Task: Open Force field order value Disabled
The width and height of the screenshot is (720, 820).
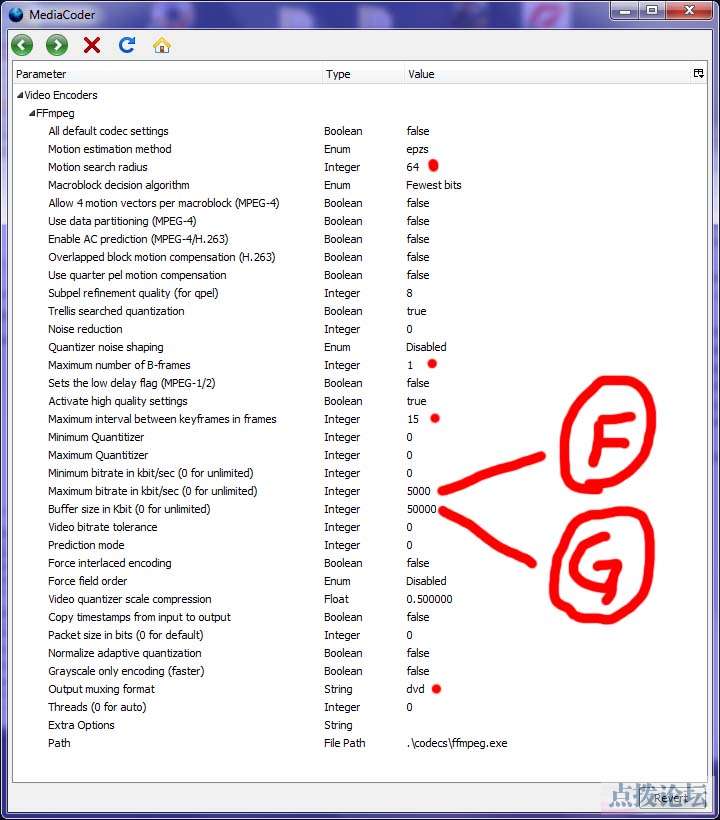Action: 426,581
